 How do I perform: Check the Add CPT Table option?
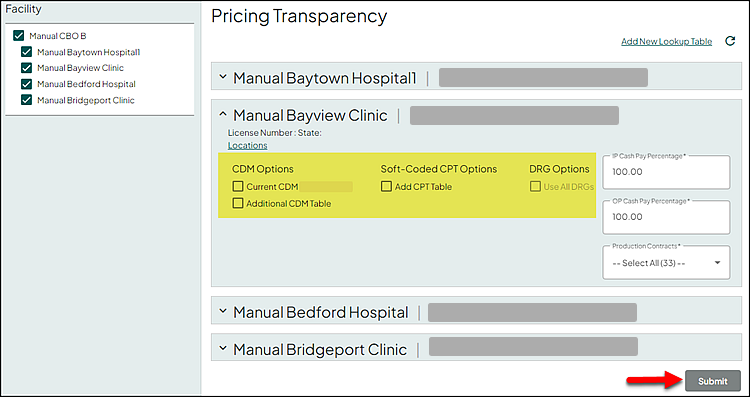tap(386, 187)
